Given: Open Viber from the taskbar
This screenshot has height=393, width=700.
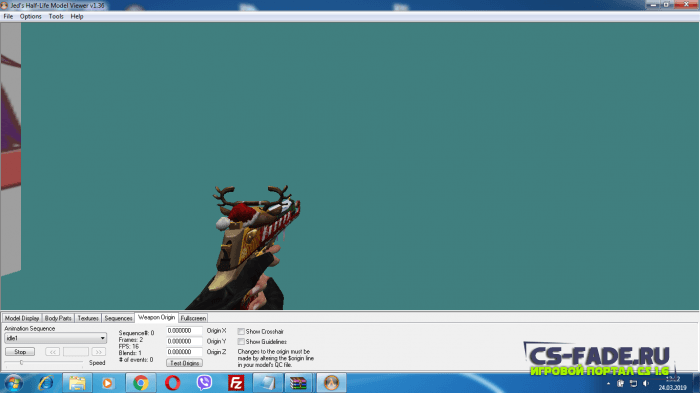Looking at the screenshot, I should point(204,383).
